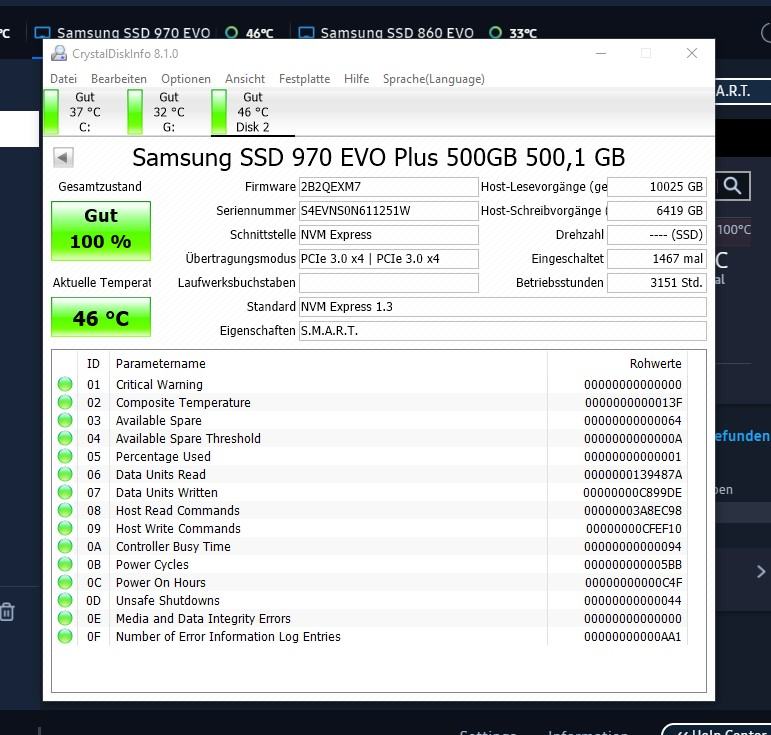Click the ID column header

(93, 363)
